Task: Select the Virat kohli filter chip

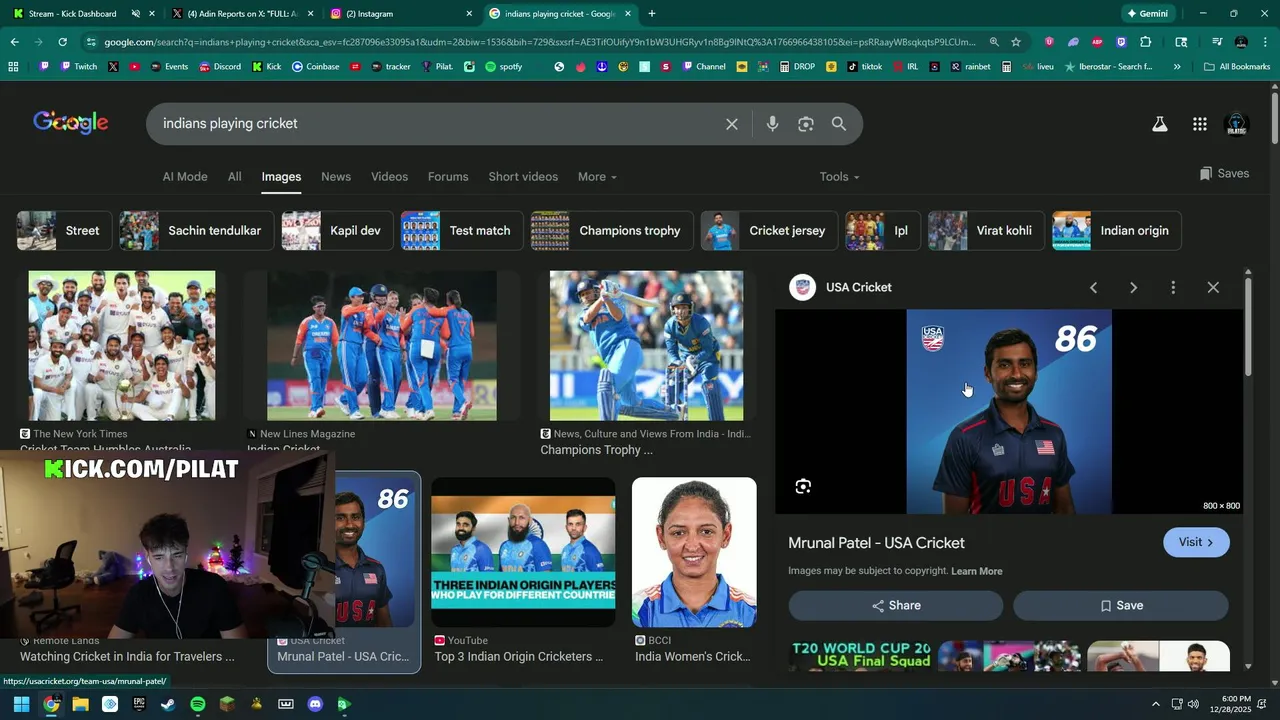Action: (x=986, y=230)
